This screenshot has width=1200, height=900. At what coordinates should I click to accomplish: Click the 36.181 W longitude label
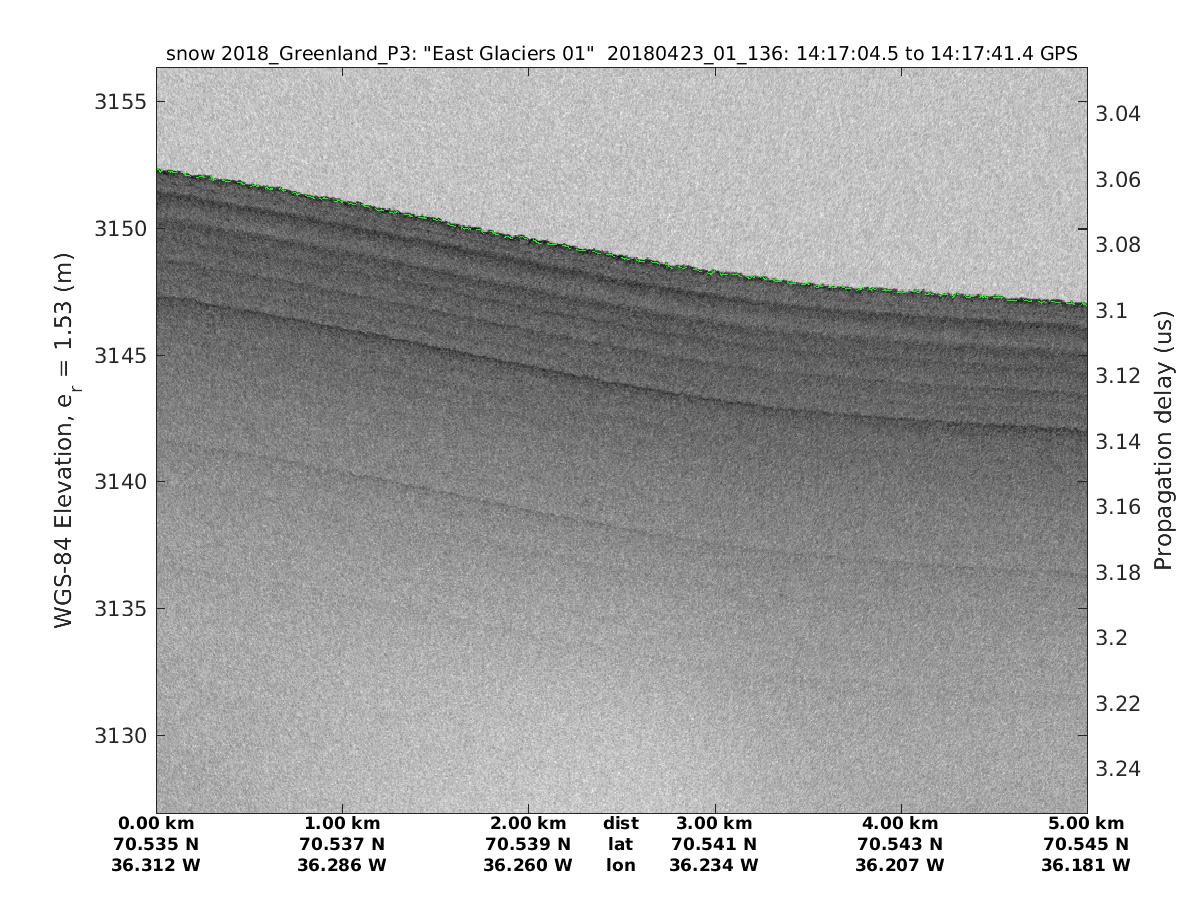(1086, 865)
